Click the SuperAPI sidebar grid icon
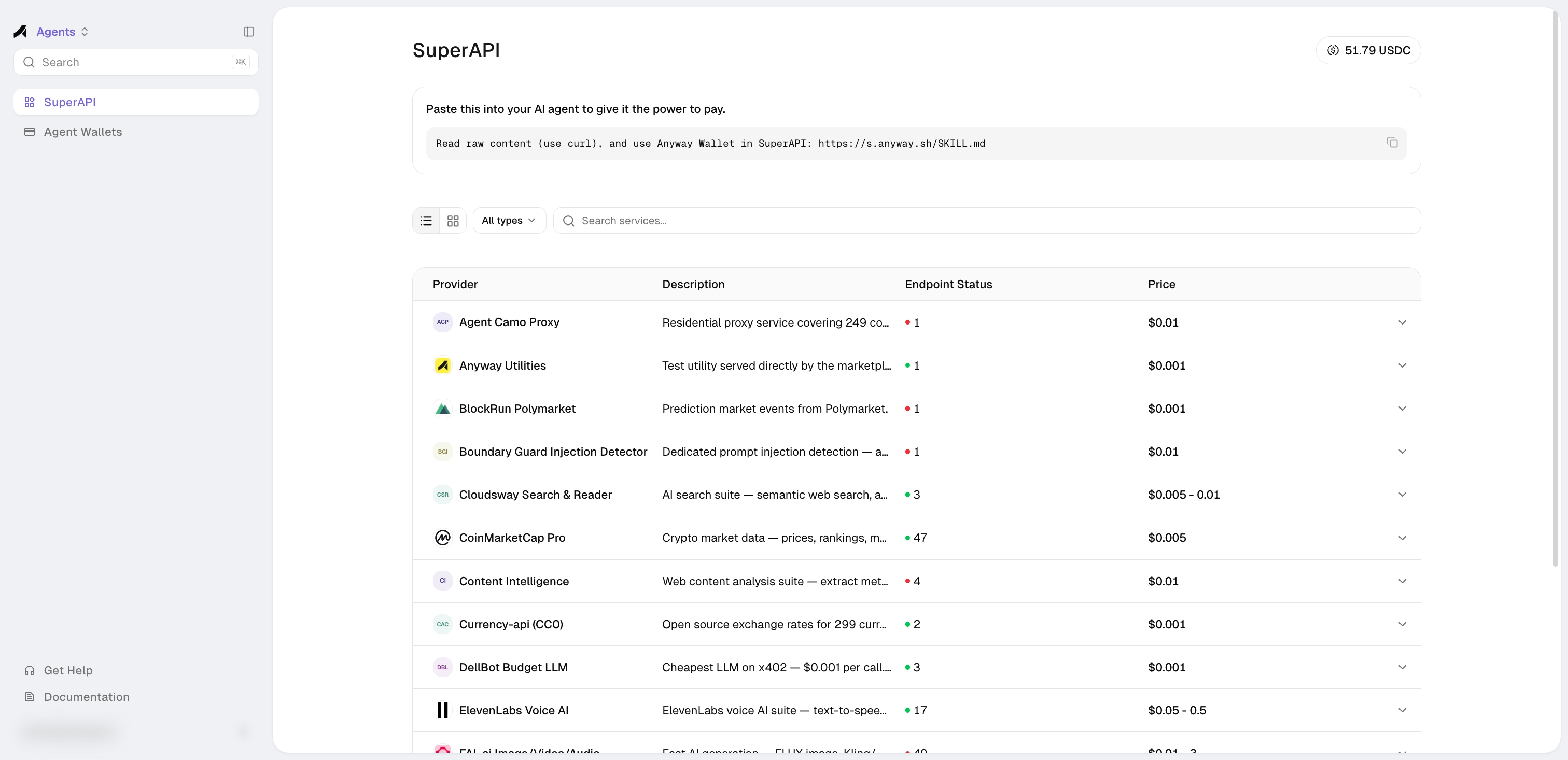 coord(29,102)
